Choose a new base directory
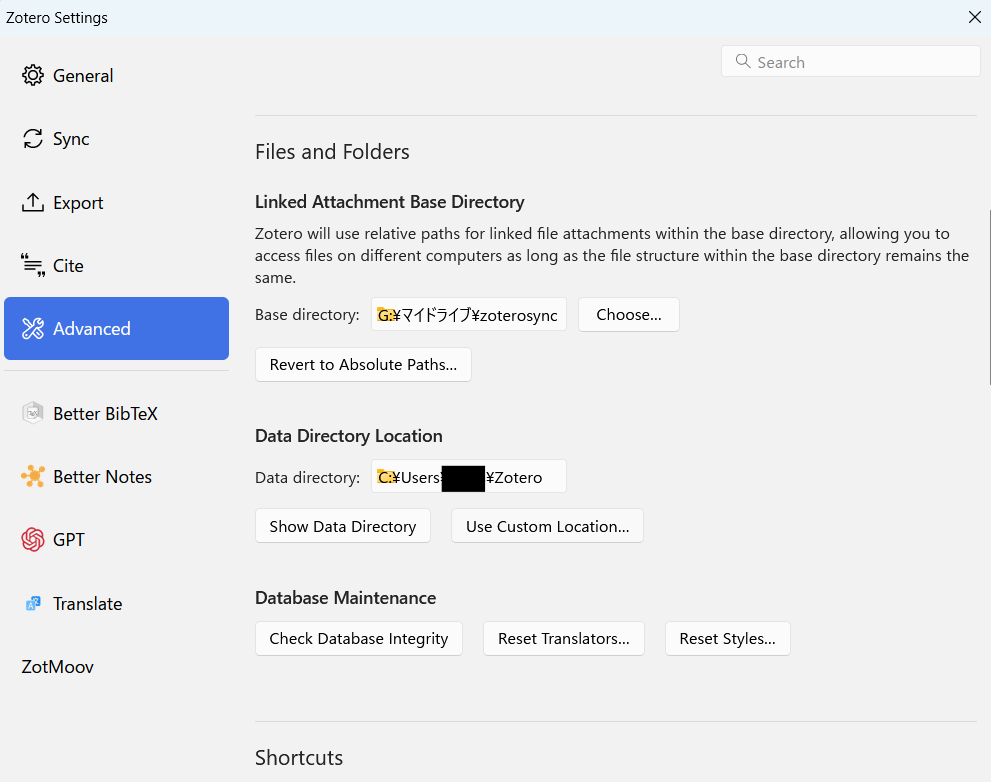This screenshot has height=782, width=991. (x=629, y=314)
